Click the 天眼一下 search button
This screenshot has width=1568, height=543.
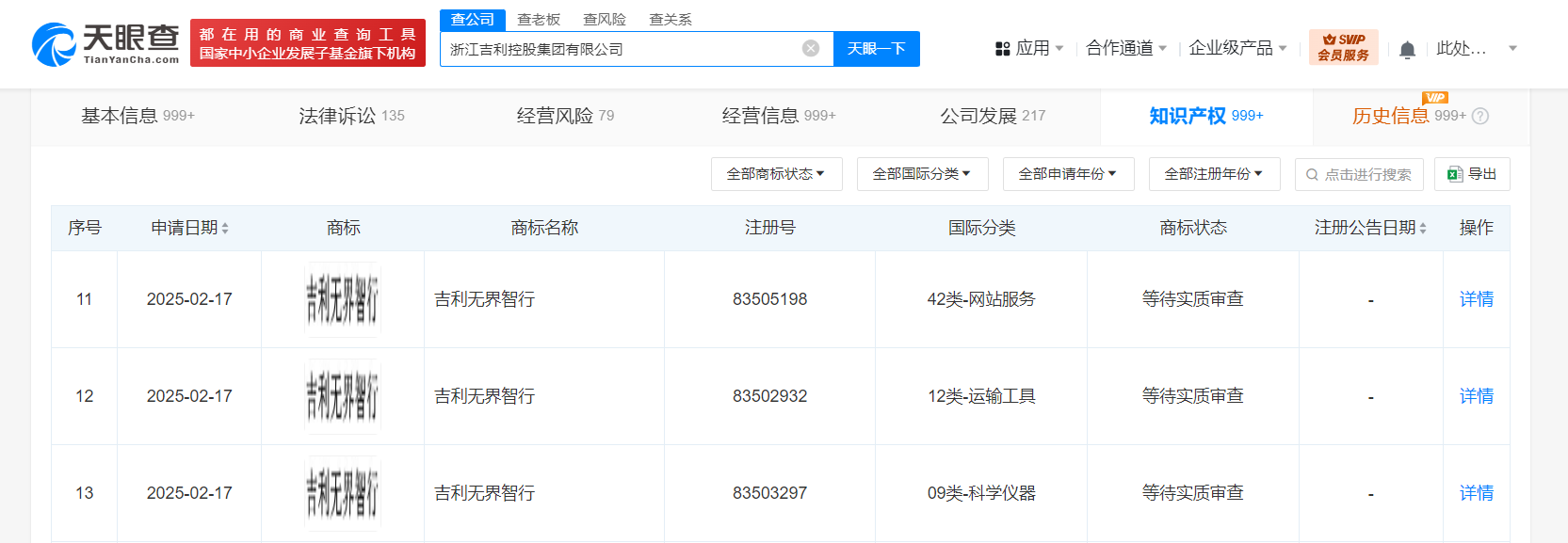(877, 49)
